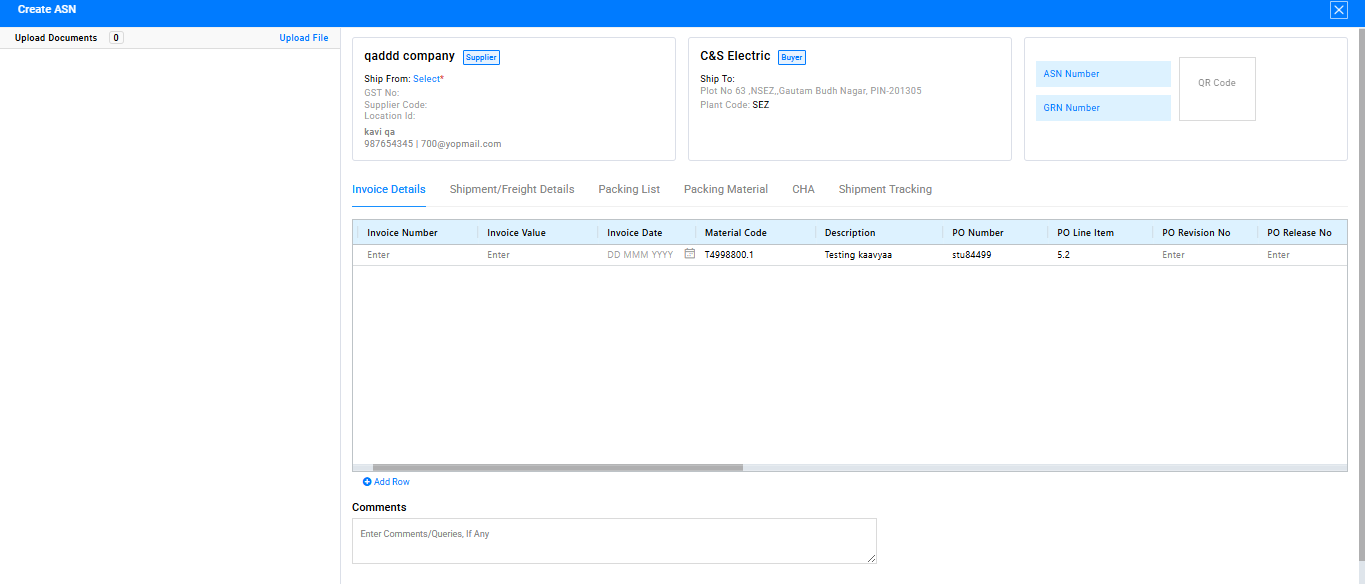
Task: Open the Invoice Details tab
Action: 388,189
